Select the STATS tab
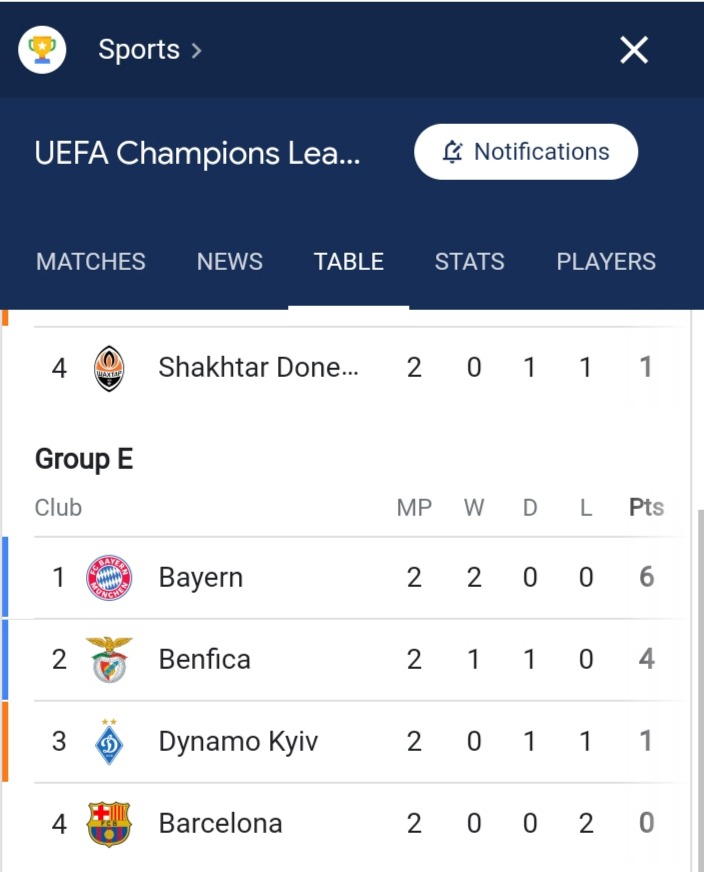 coord(469,261)
